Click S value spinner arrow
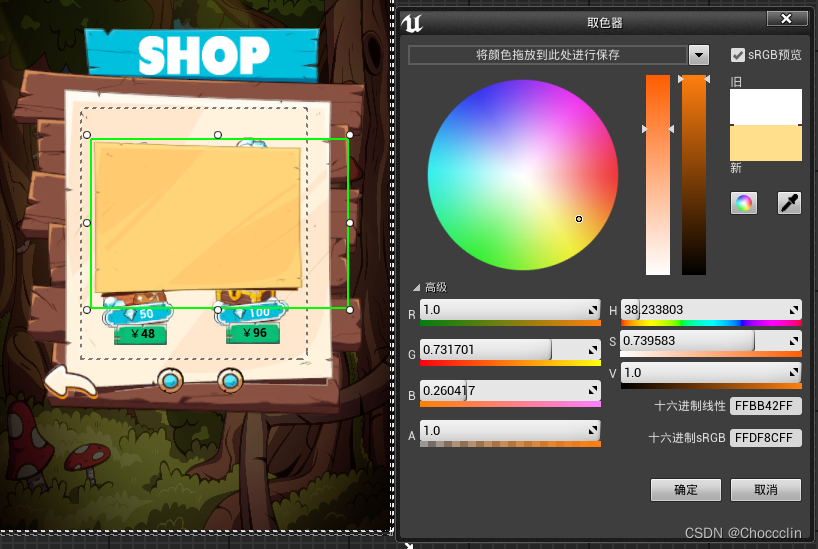 [x=793, y=341]
